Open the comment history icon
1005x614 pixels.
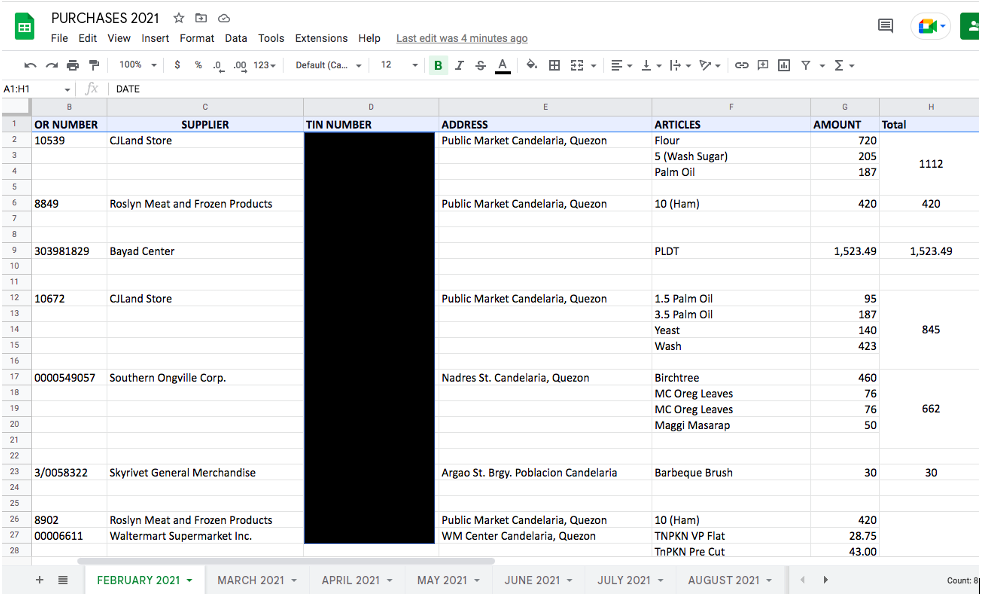pyautogui.click(x=885, y=26)
